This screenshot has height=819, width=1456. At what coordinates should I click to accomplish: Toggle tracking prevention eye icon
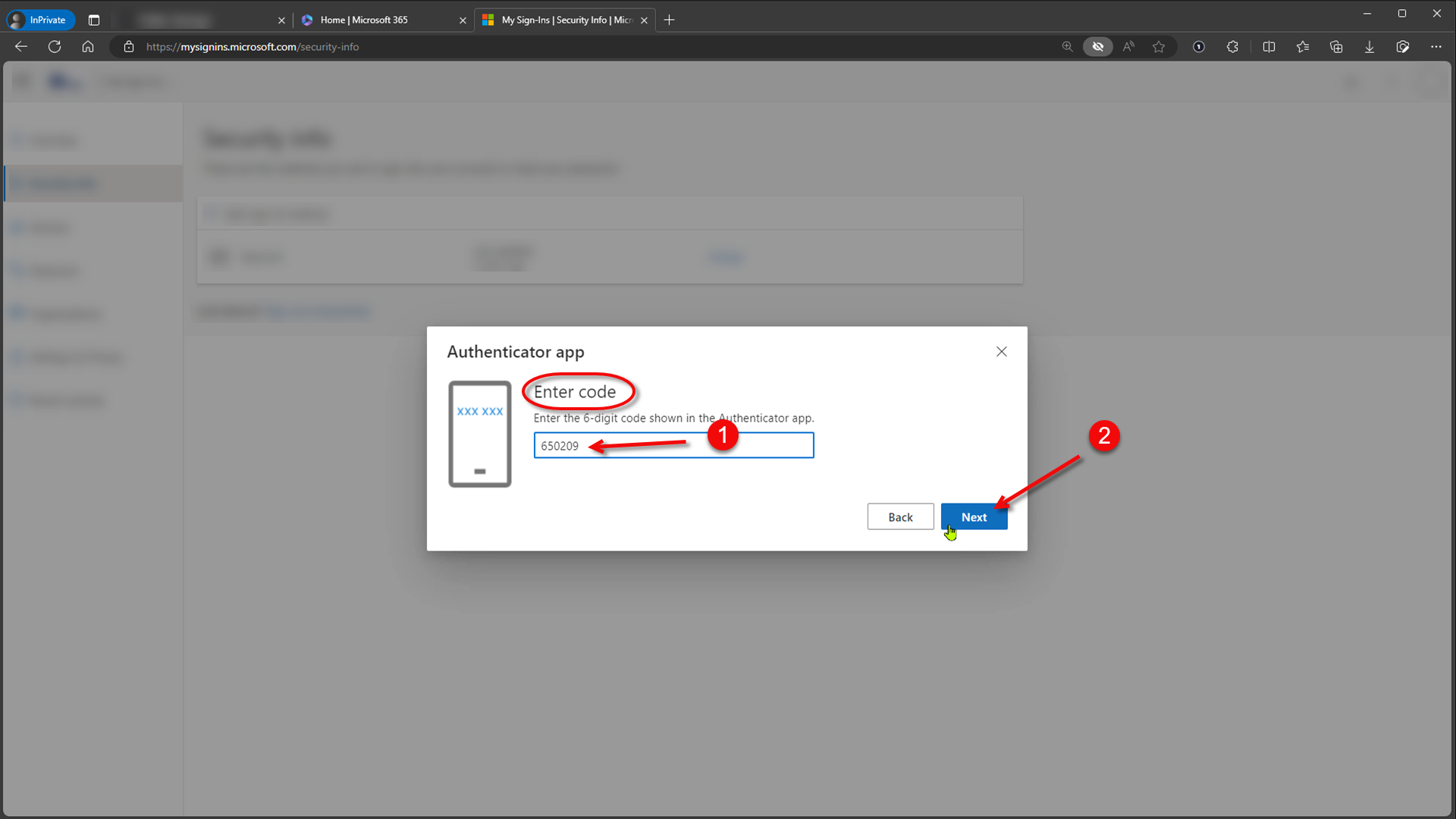point(1097,47)
